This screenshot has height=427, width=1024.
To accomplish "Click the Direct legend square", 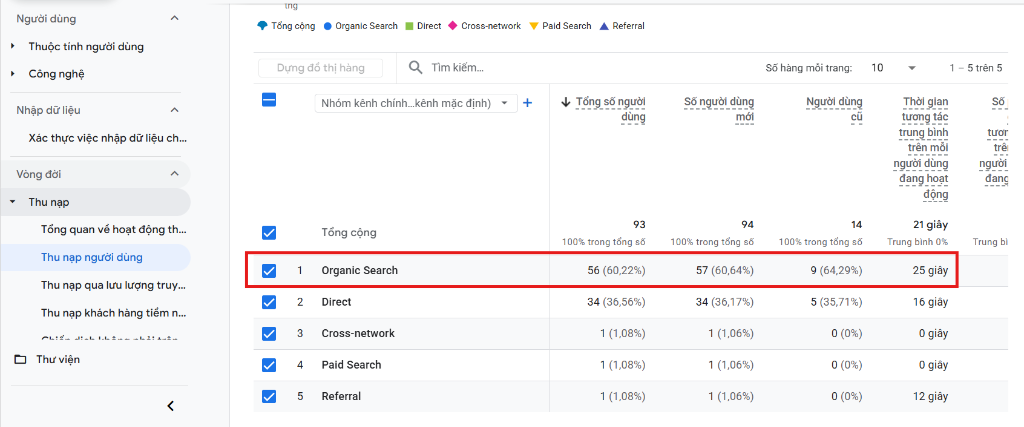I will (x=409, y=26).
